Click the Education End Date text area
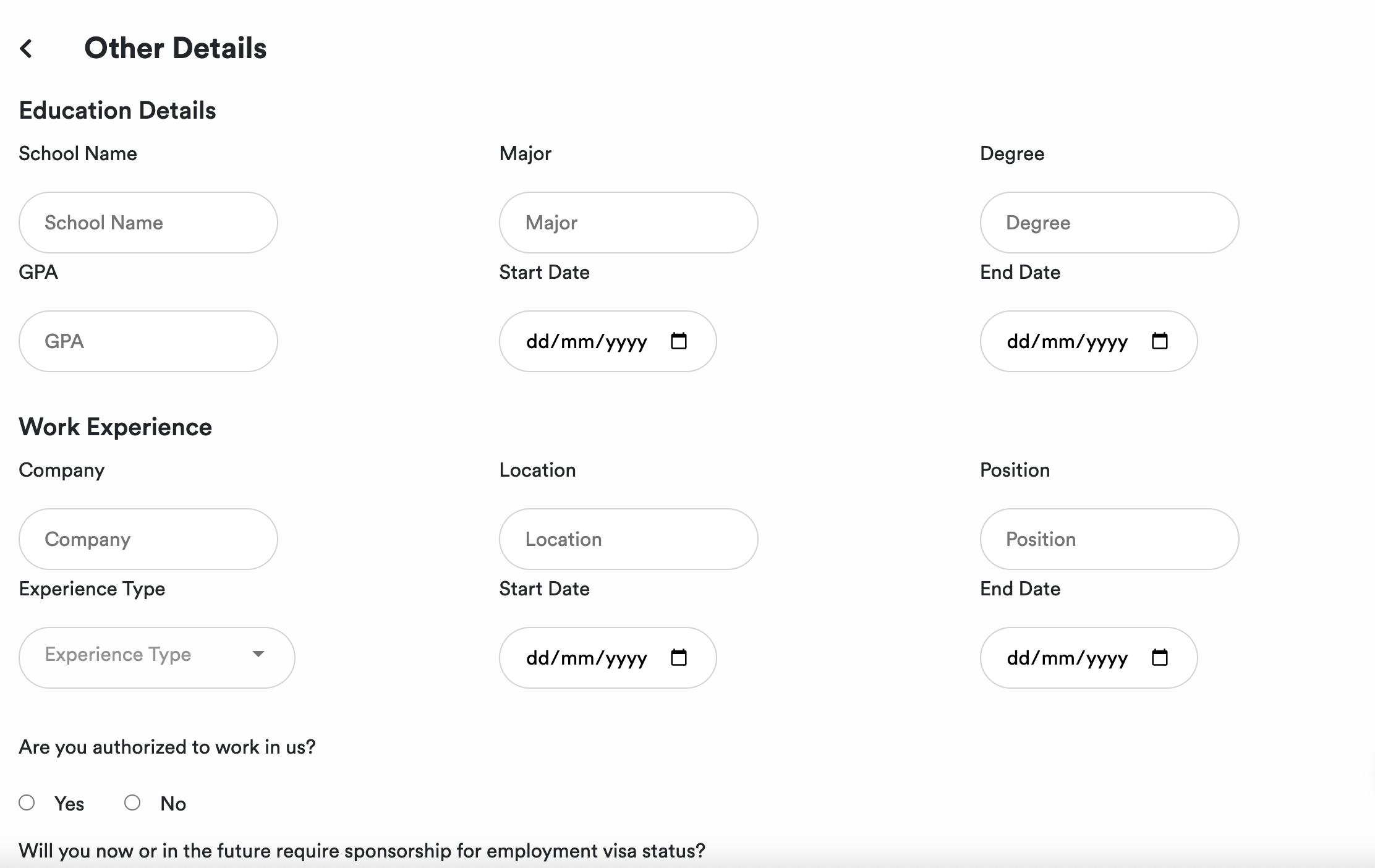Screen dimensions: 1375x868 click(x=1068, y=341)
